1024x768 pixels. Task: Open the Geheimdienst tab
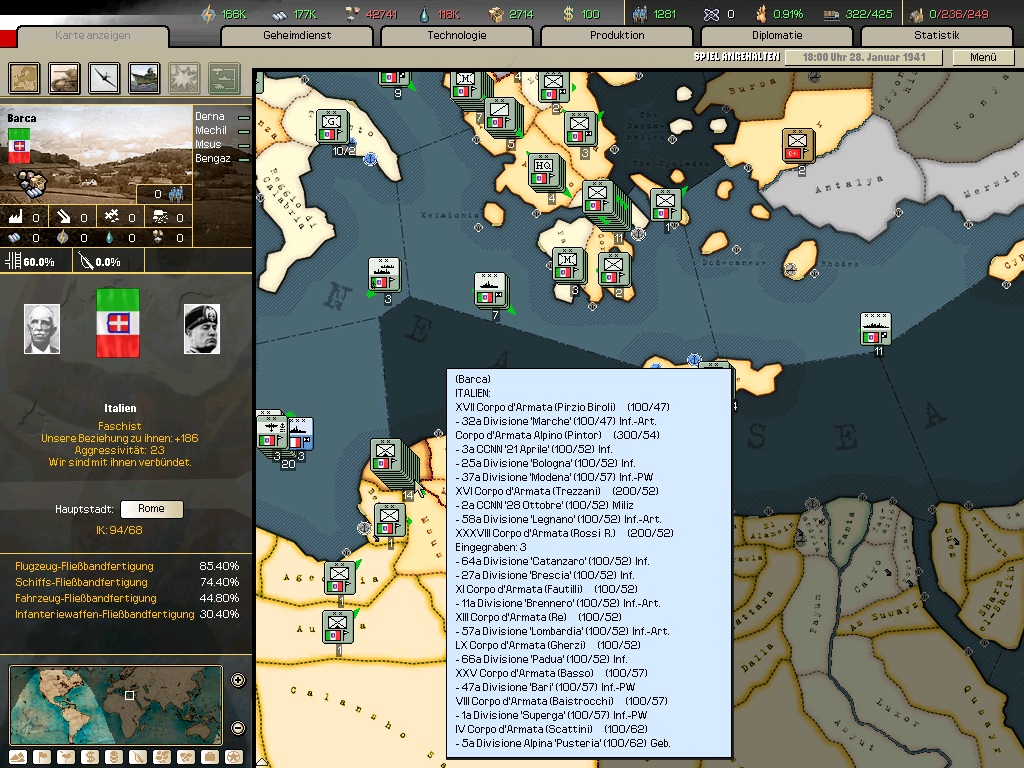coord(297,36)
